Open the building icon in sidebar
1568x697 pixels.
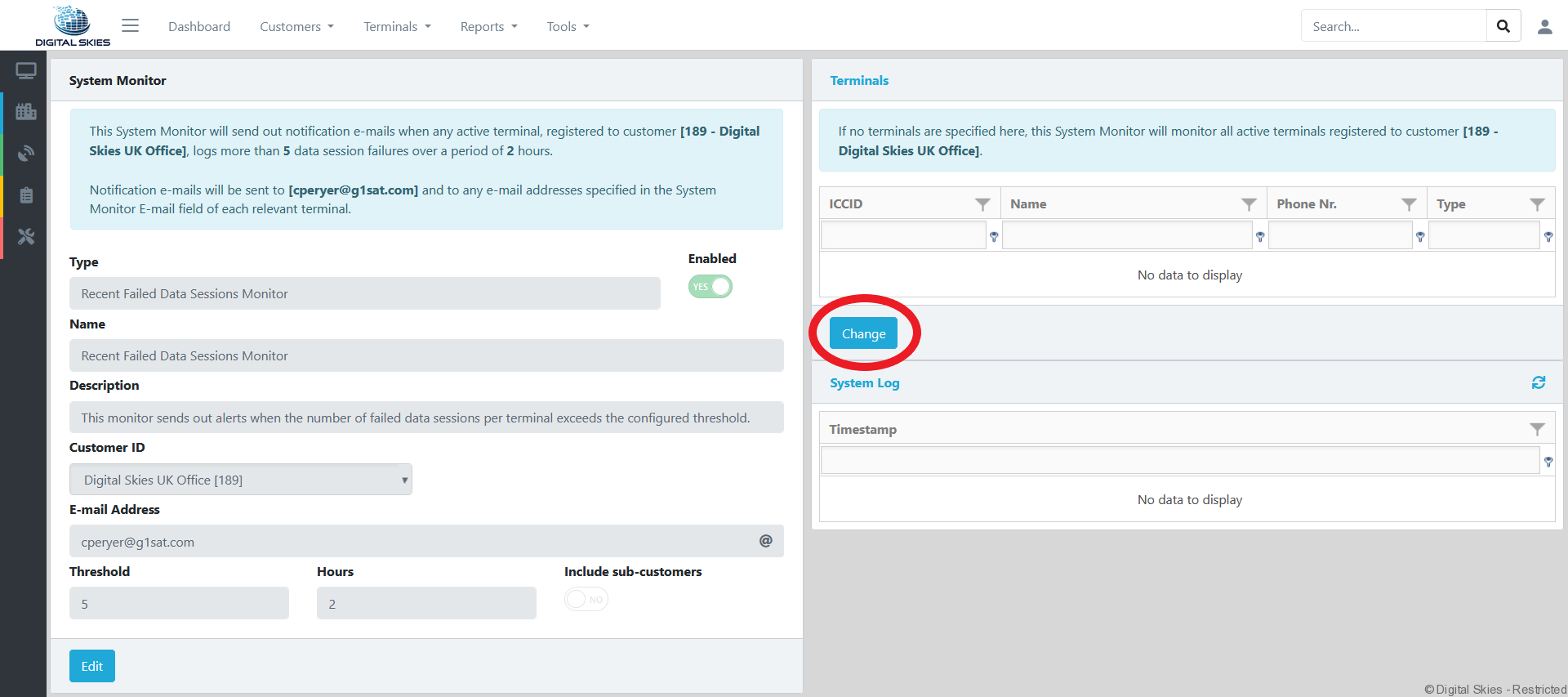point(26,112)
